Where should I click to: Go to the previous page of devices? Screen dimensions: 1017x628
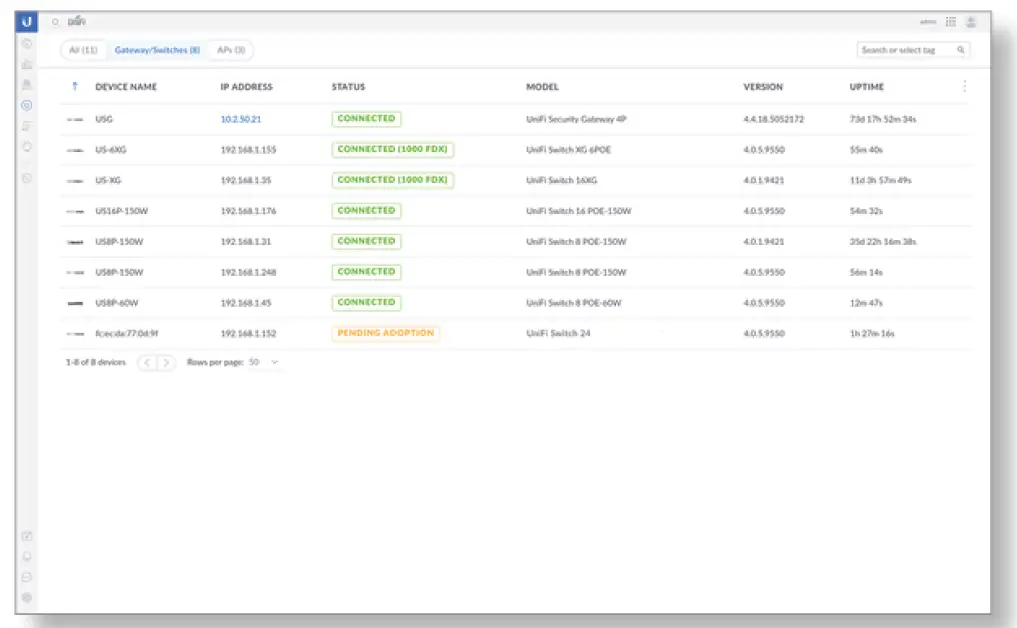147,363
